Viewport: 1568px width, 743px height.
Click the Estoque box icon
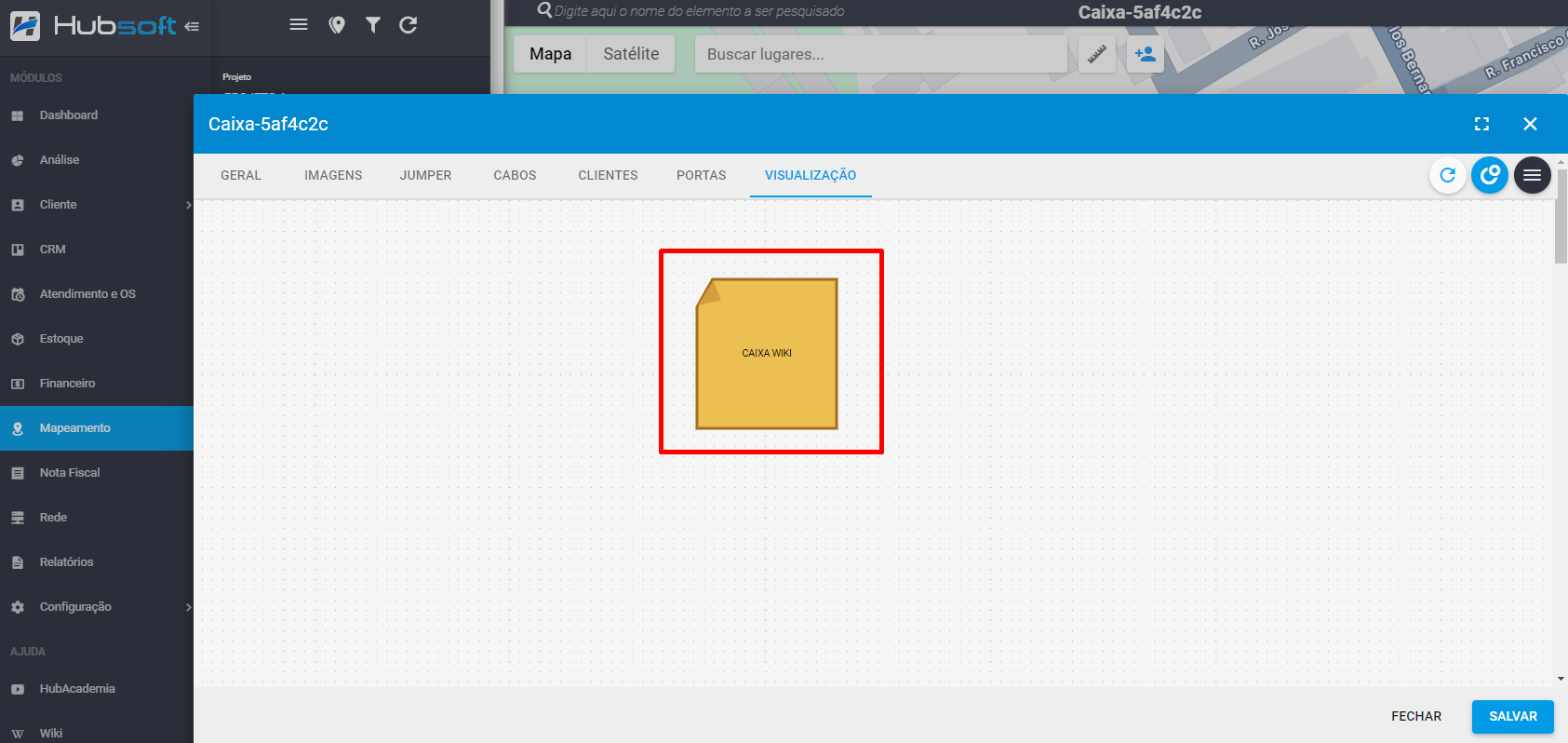(18, 339)
